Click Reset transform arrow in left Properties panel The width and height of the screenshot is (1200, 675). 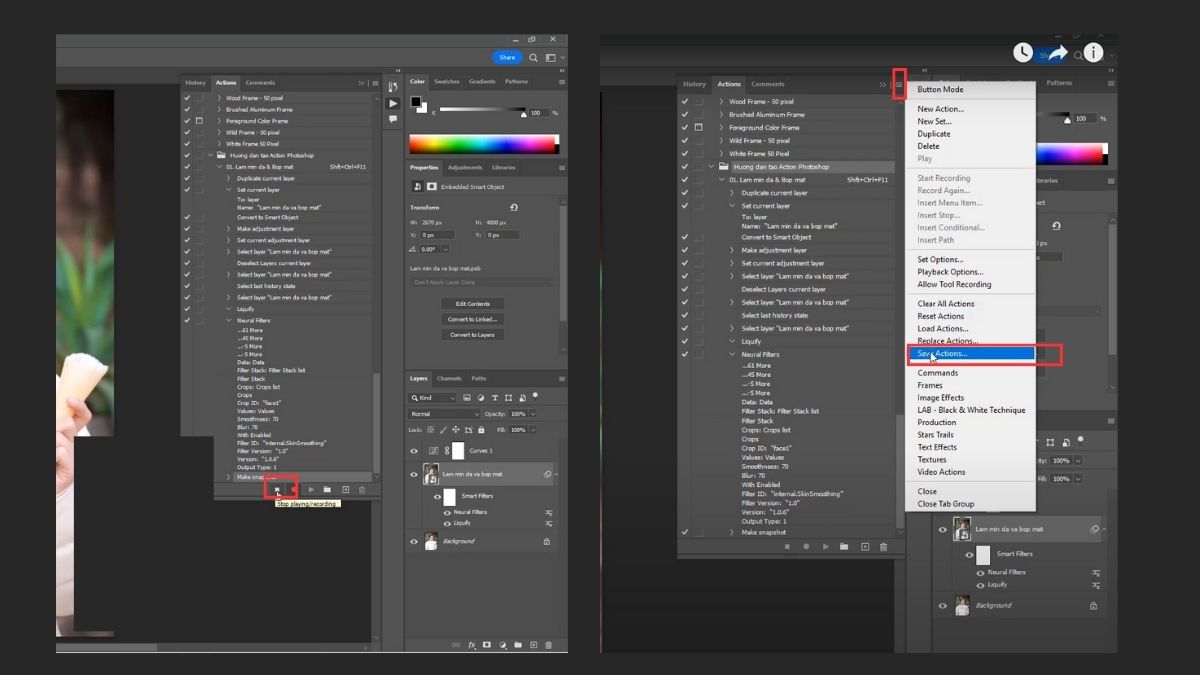513,207
